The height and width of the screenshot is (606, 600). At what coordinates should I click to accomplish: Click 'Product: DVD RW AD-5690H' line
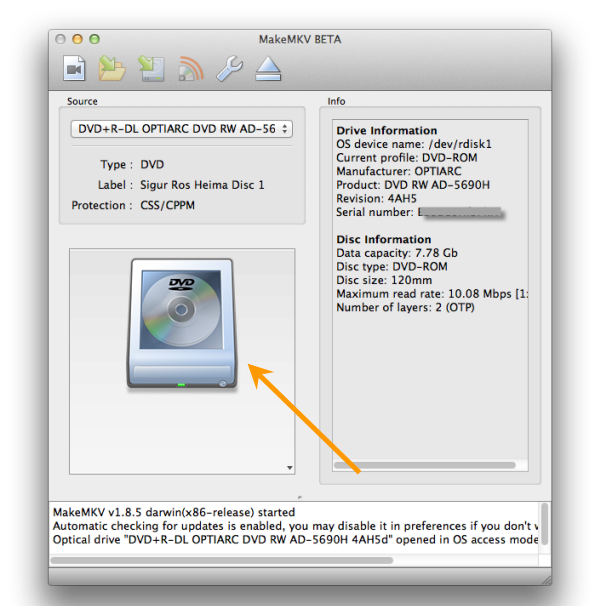pyautogui.click(x=413, y=185)
